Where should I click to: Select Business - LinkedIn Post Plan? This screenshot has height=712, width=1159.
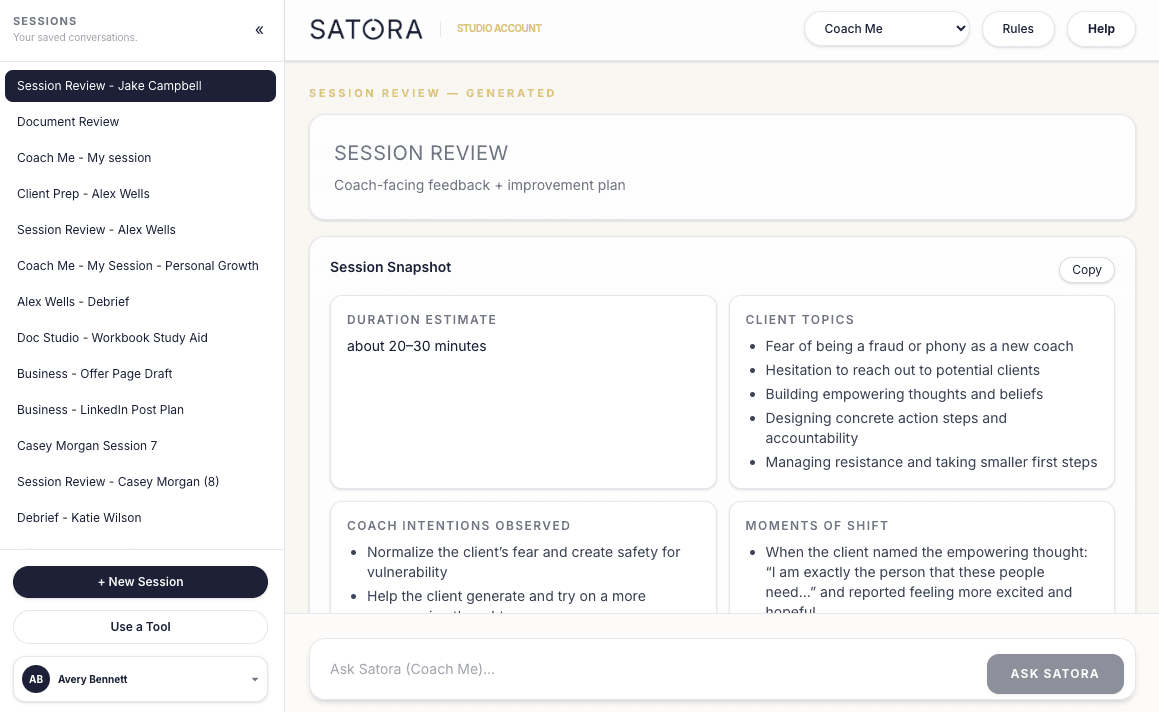(x=100, y=409)
